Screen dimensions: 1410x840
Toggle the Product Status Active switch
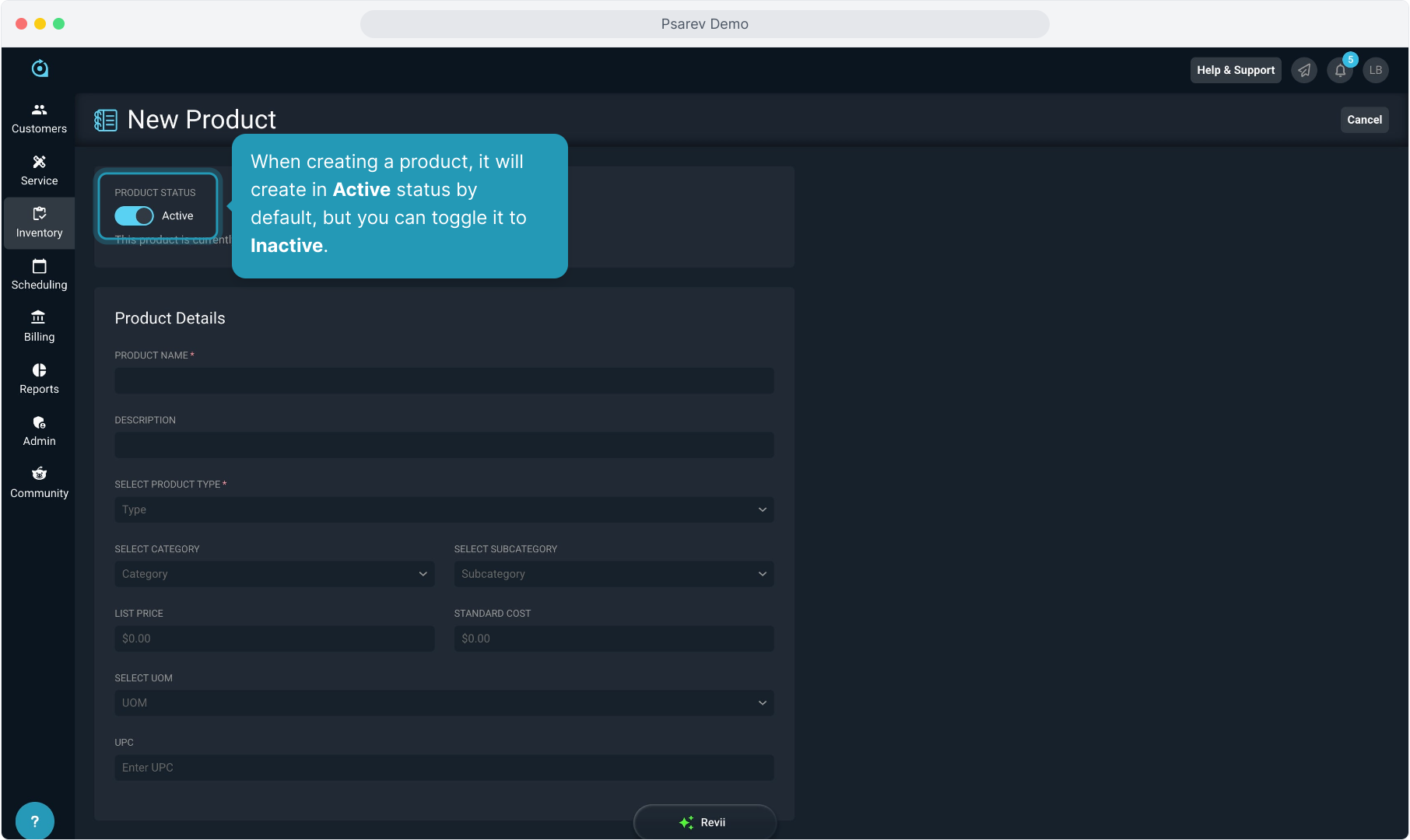[x=134, y=215]
